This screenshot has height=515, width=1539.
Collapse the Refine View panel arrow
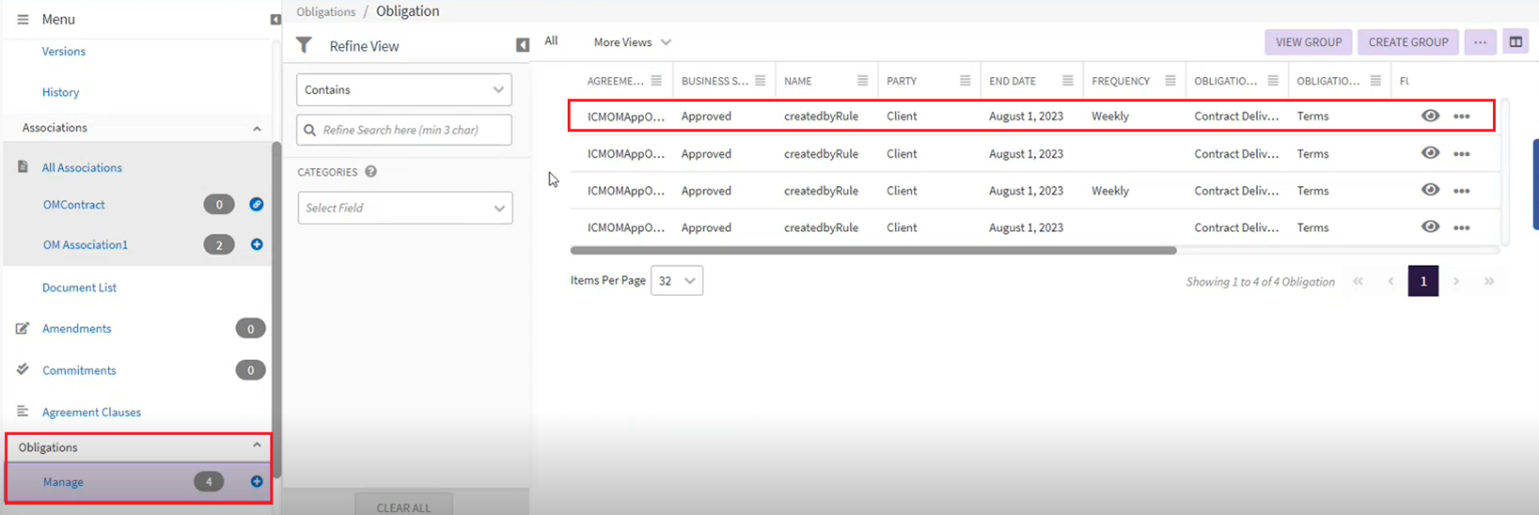click(x=522, y=46)
